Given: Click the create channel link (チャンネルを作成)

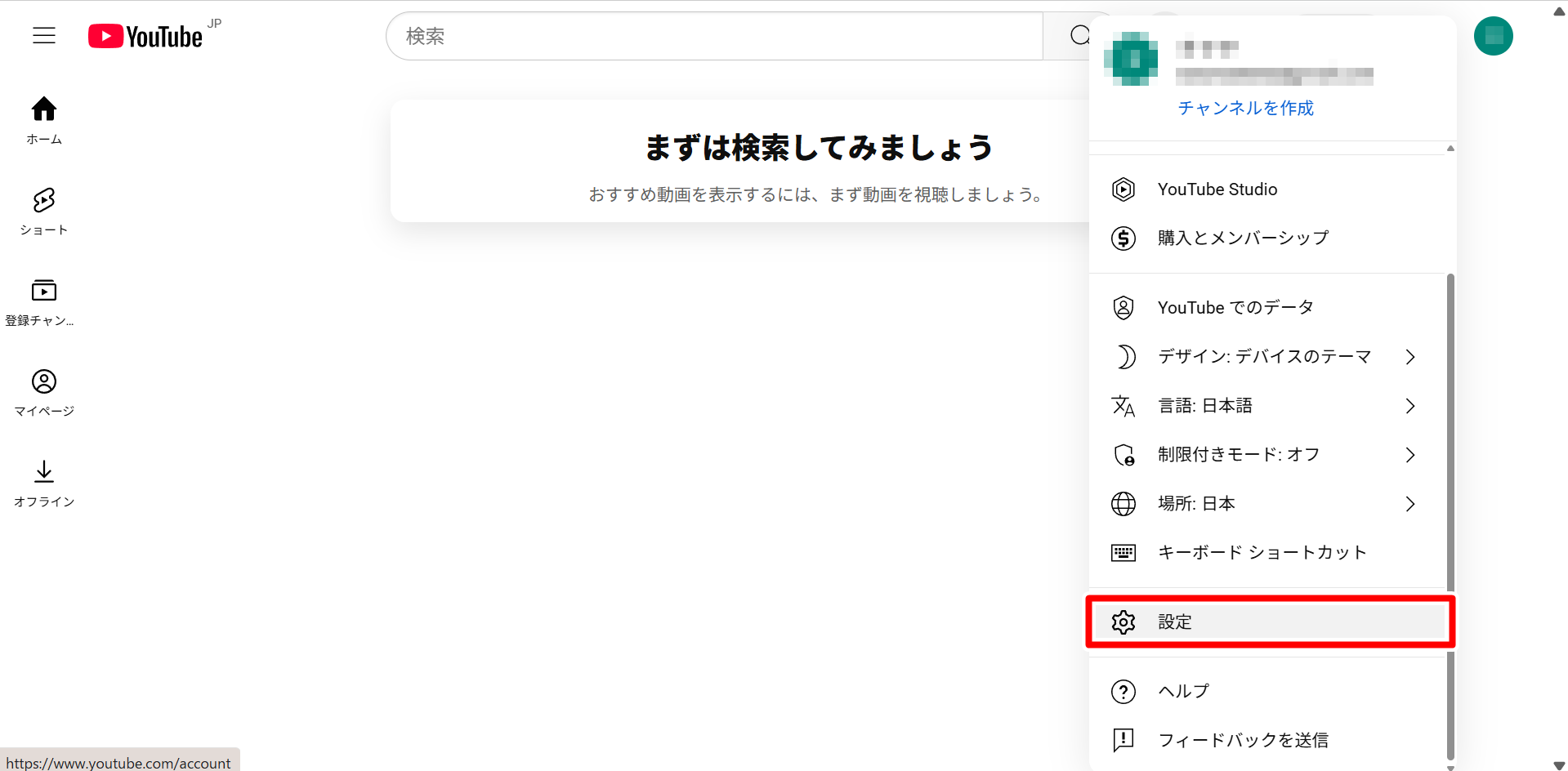Looking at the screenshot, I should 1245,108.
